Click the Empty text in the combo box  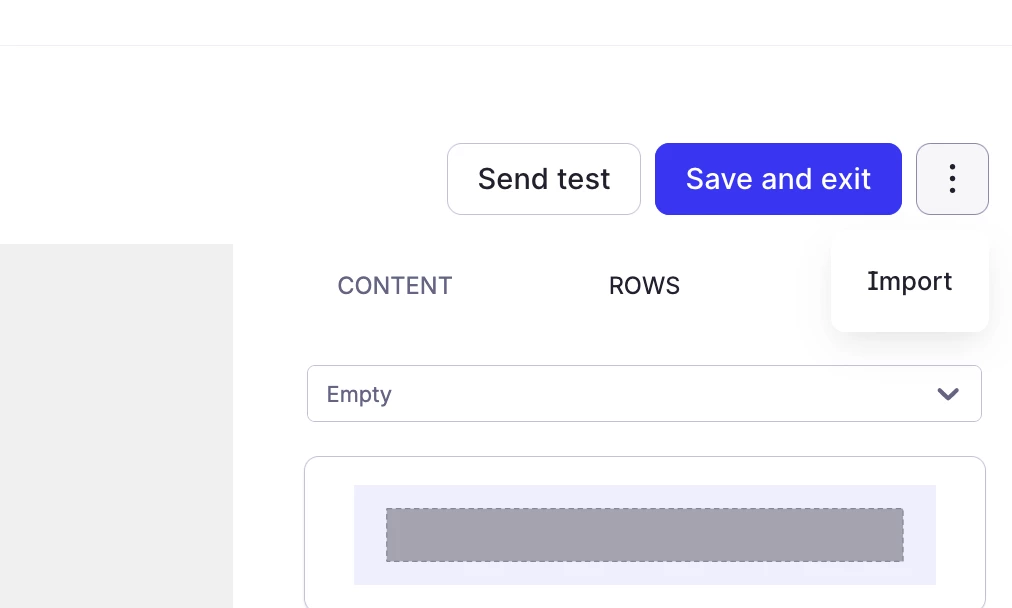(359, 394)
